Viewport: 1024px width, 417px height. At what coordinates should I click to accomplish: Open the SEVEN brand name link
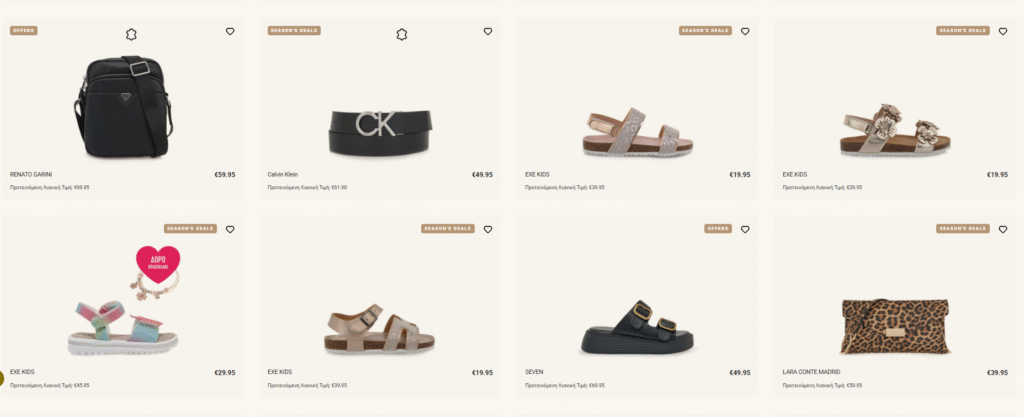coord(534,372)
